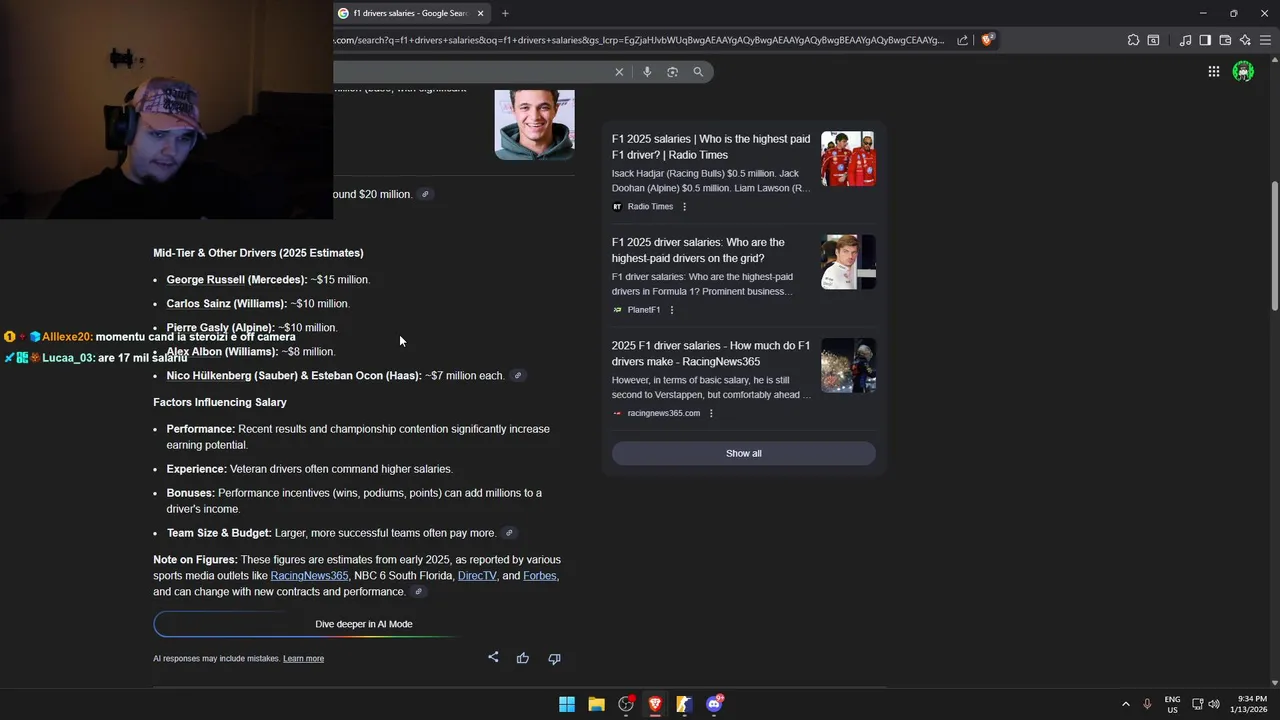Viewport: 1280px width, 720px height.
Task: Click the Show all sources button
Action: [x=743, y=453]
